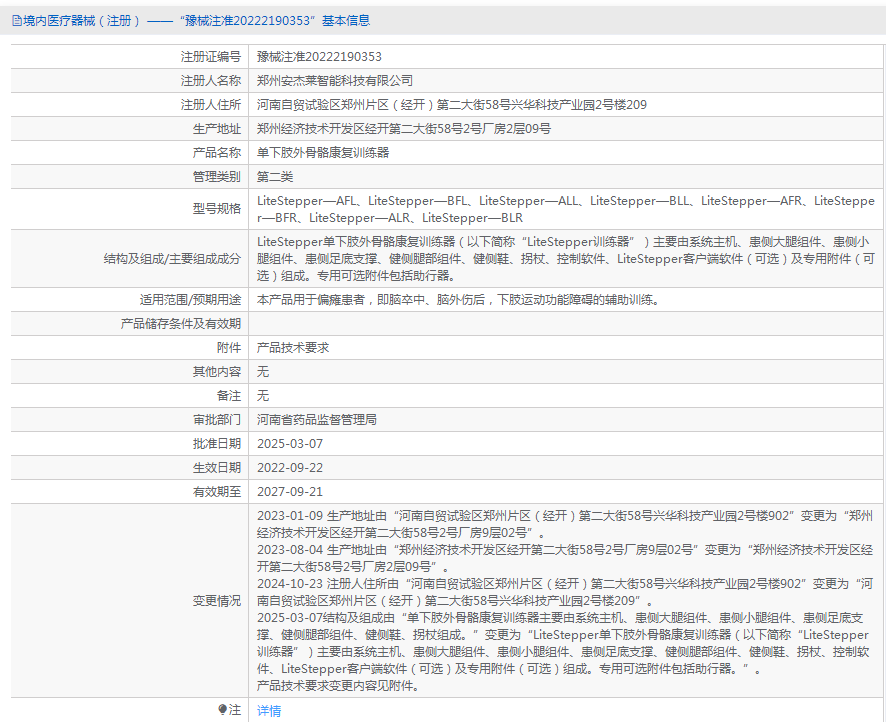This screenshot has width=886, height=722.
Task: Select expiry date 2027-09-21
Action: (x=290, y=492)
